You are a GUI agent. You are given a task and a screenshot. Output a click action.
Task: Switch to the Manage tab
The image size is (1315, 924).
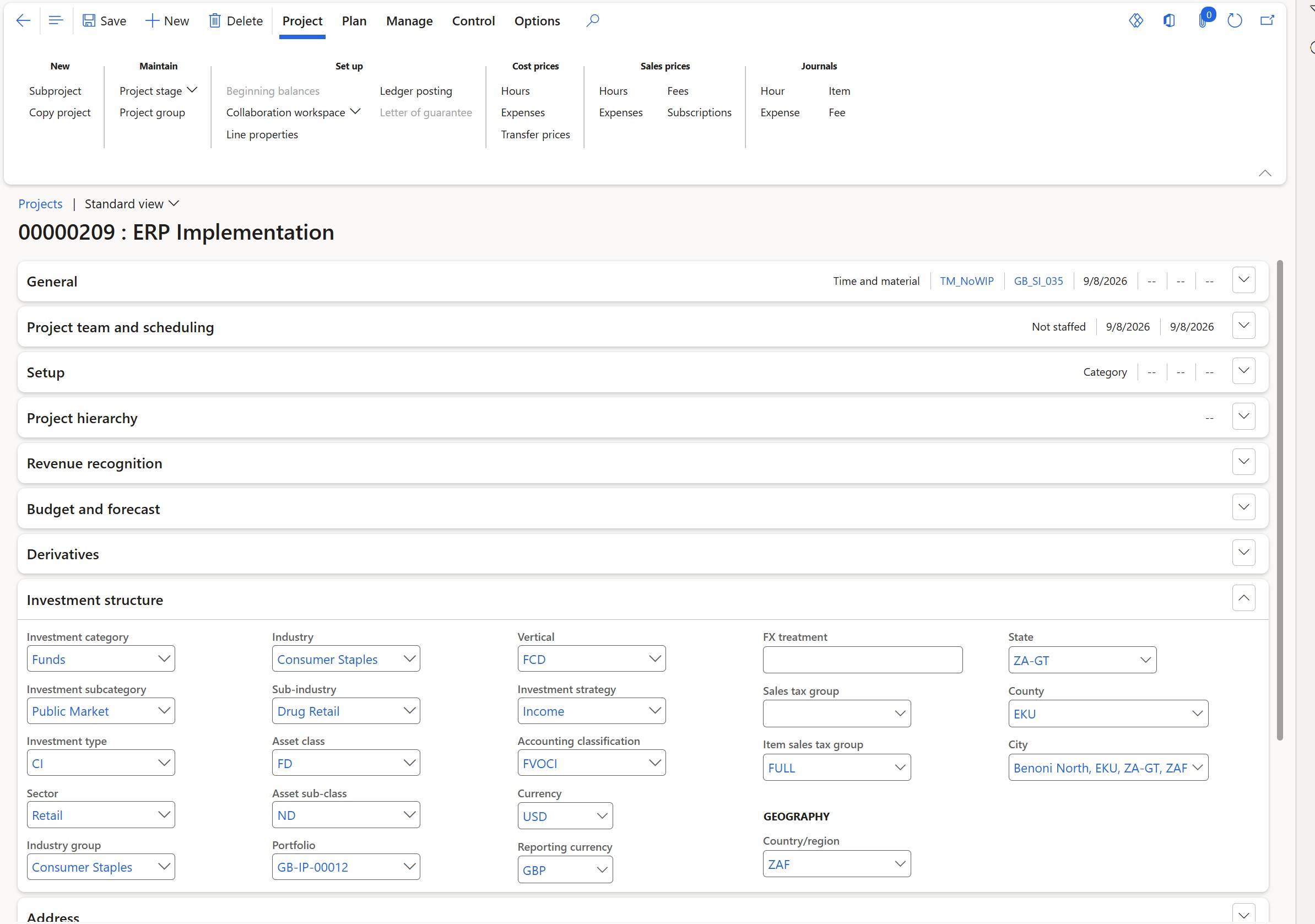[409, 21]
